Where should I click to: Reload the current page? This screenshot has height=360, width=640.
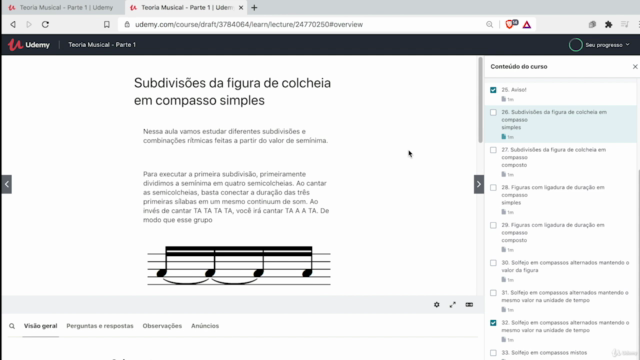[x=45, y=24]
